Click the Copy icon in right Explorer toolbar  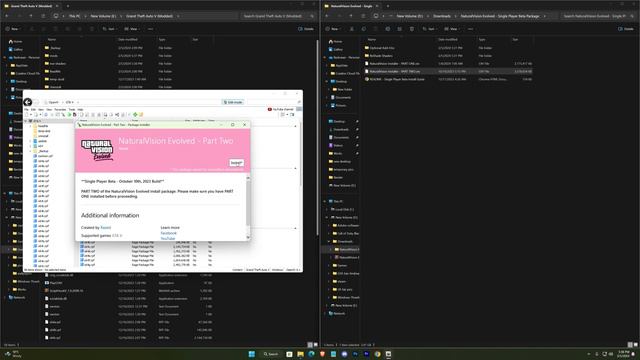pyautogui.click(x=364, y=29)
